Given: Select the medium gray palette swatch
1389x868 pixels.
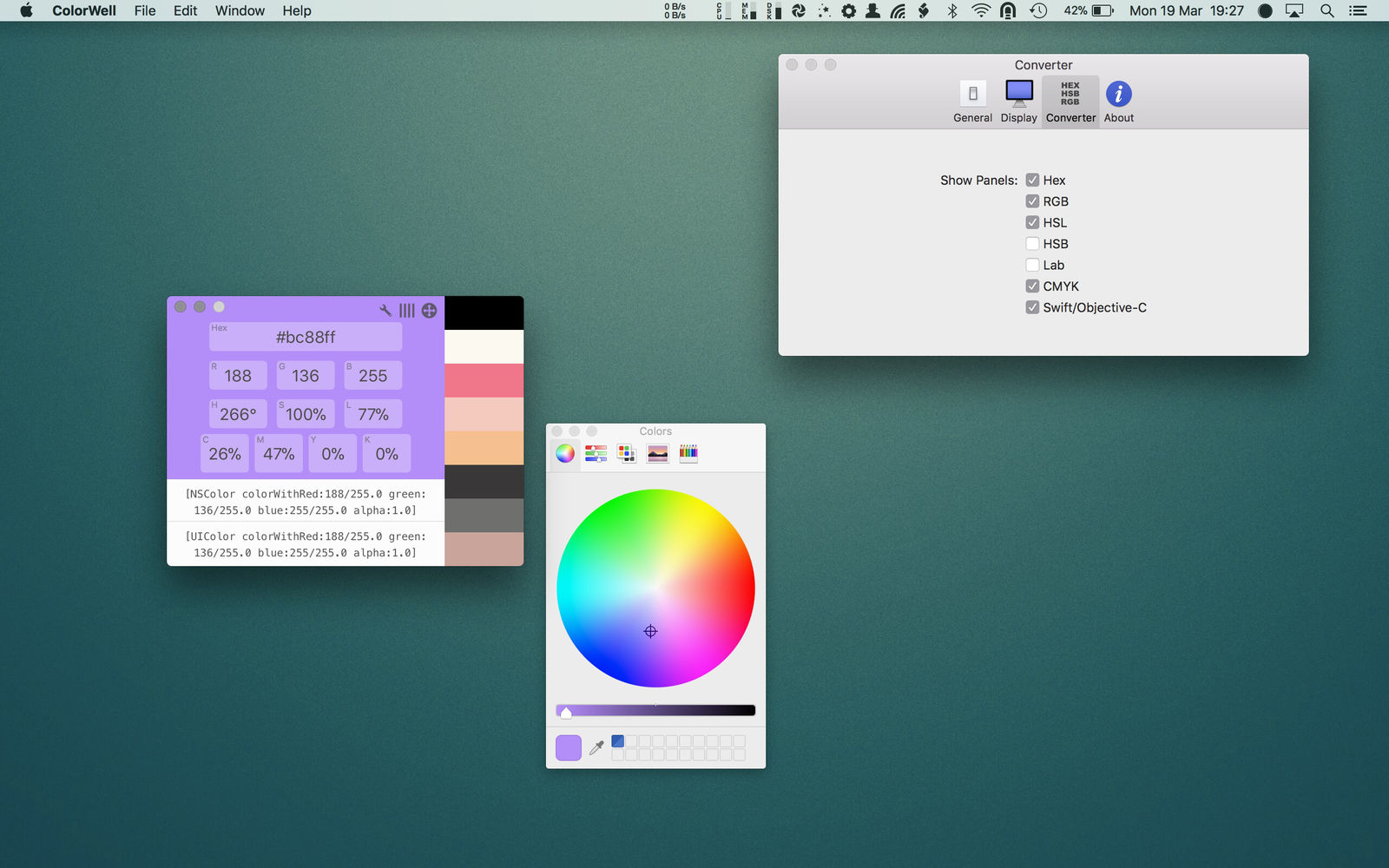Looking at the screenshot, I should [x=484, y=516].
